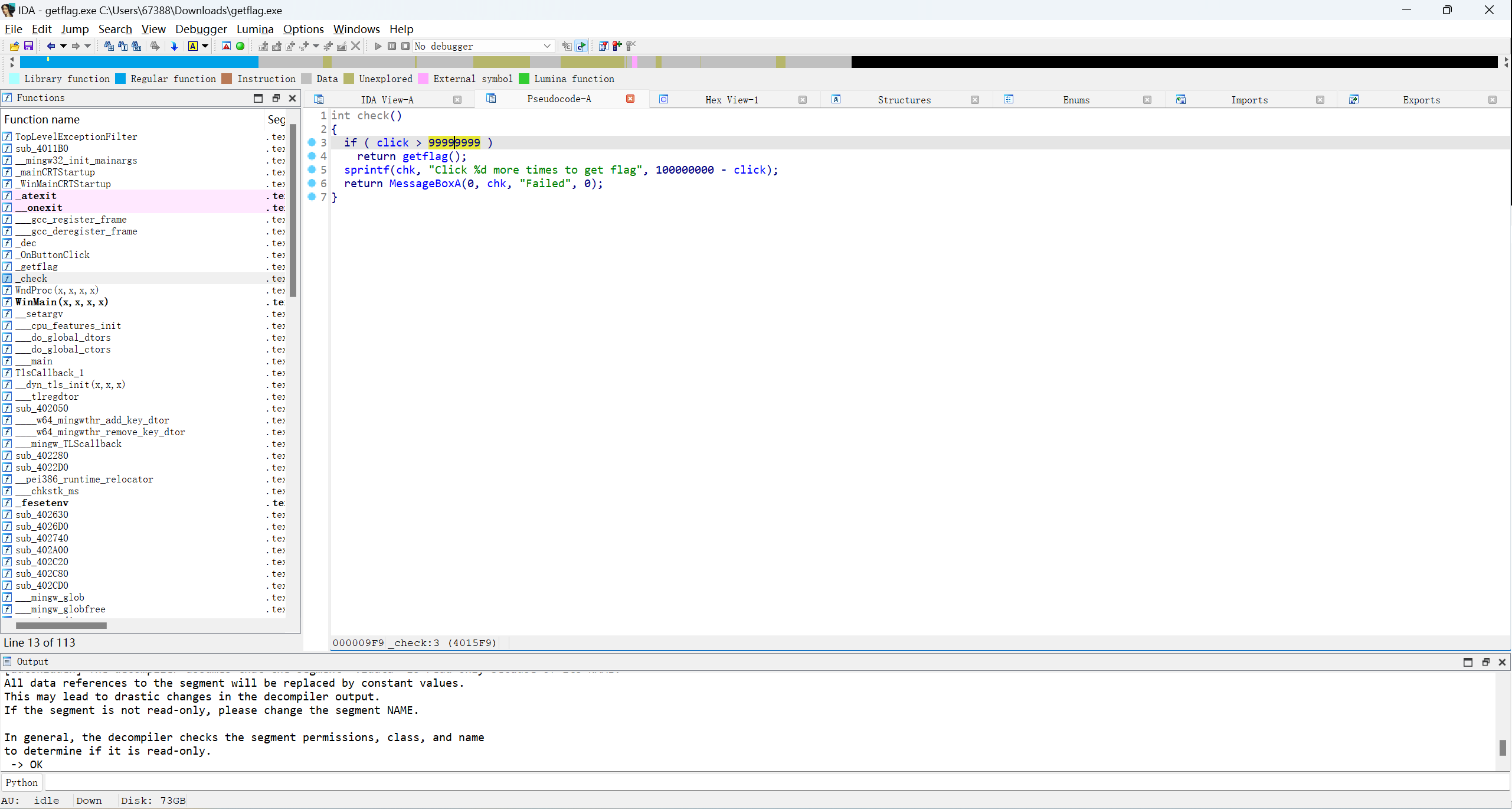Image resolution: width=1512 pixels, height=809 pixels.
Task: Terminate the process with the stop button
Action: tap(405, 46)
